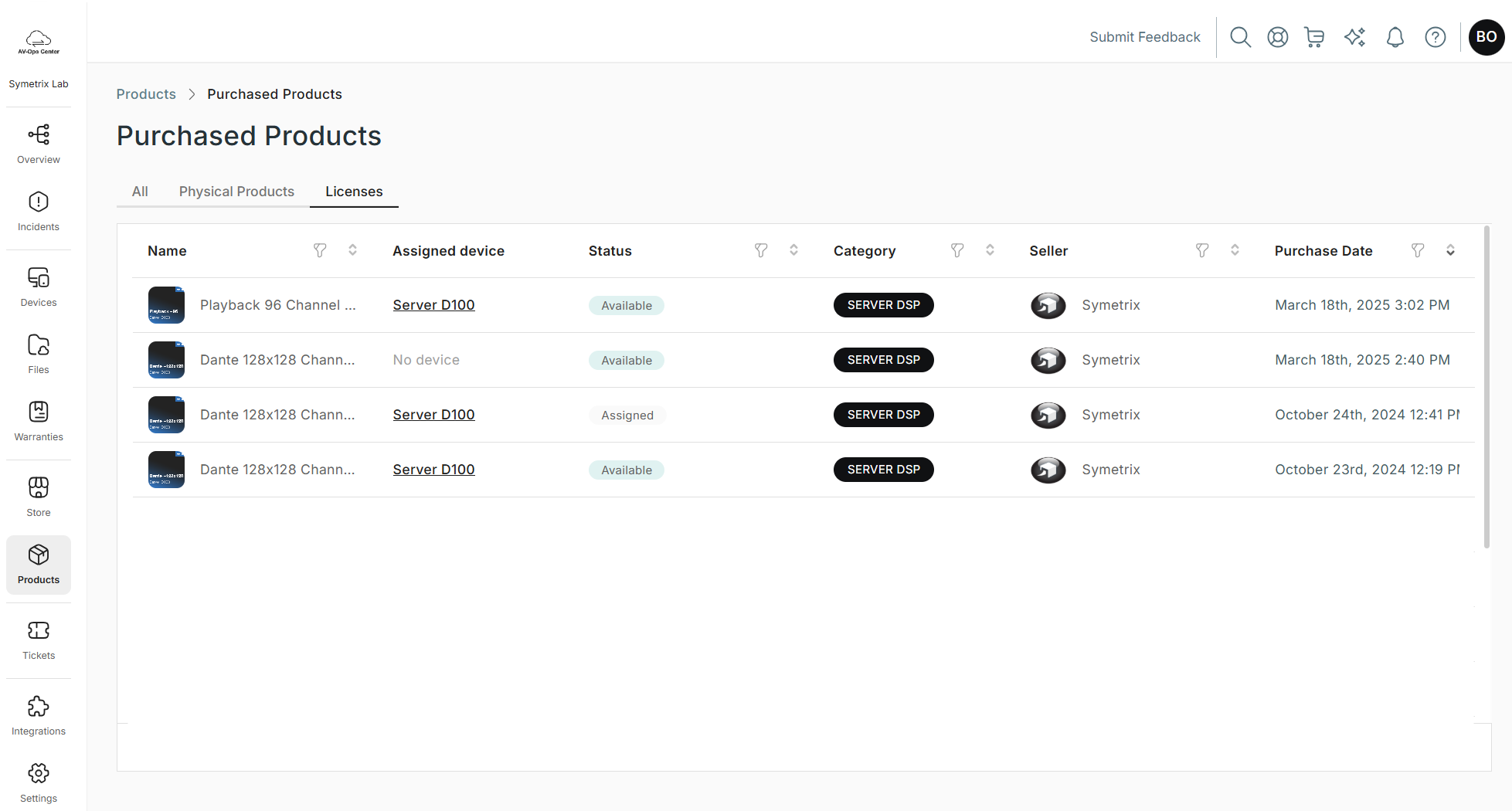Click the Symetrix Lab workspace name
Screen dimensions: 1512x811
click(x=39, y=84)
